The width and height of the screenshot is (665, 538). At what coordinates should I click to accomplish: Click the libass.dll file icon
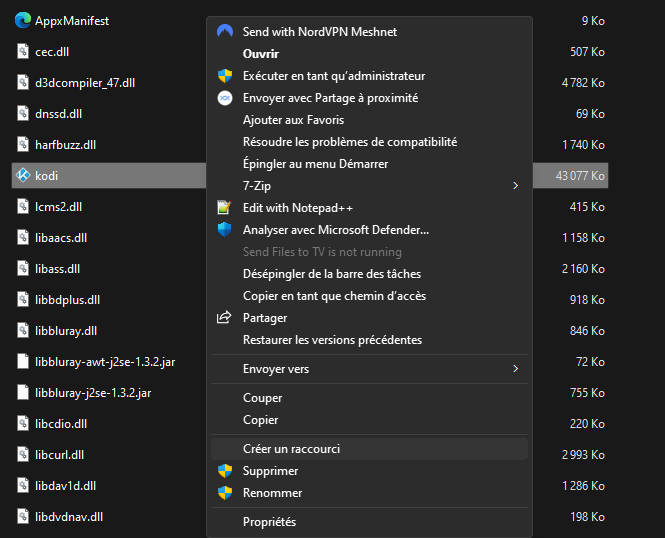[x=23, y=268]
